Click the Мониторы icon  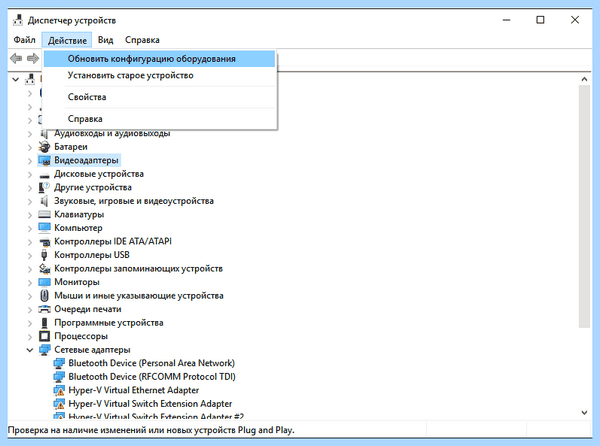(44, 282)
